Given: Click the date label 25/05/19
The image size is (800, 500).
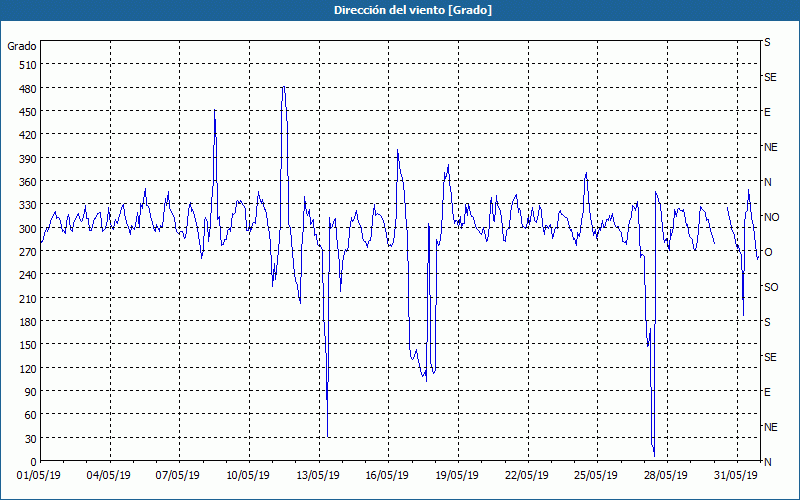Looking at the screenshot, I should (x=596, y=476).
